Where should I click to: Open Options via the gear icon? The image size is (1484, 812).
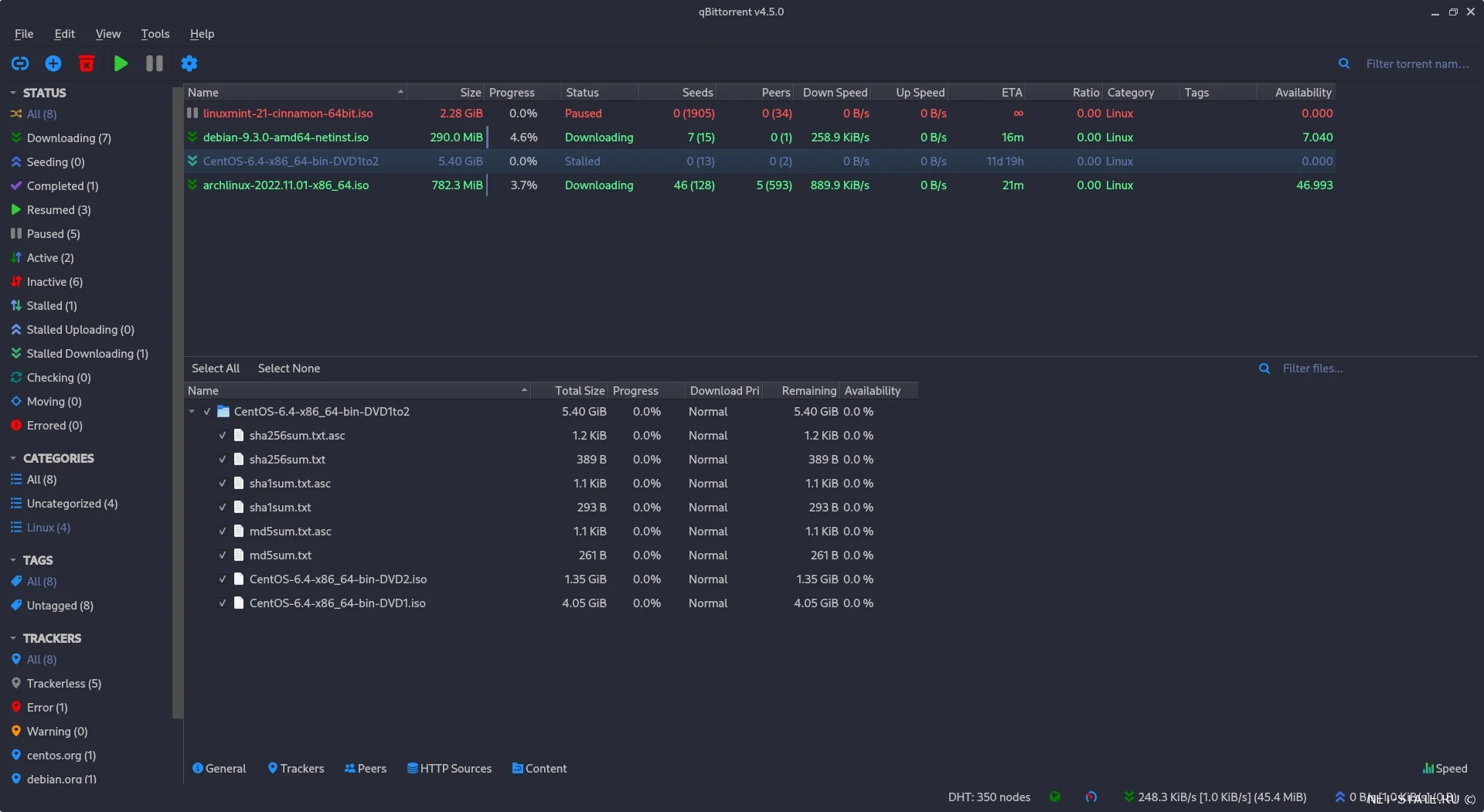click(189, 63)
